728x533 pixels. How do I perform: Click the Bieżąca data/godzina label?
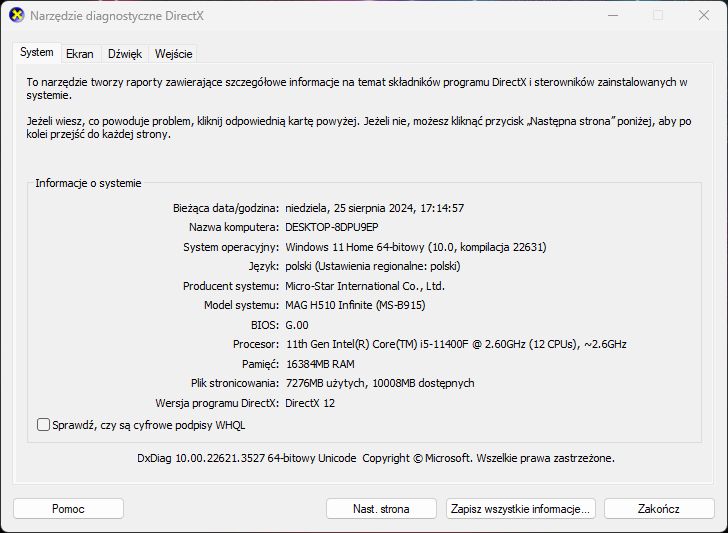click(226, 208)
